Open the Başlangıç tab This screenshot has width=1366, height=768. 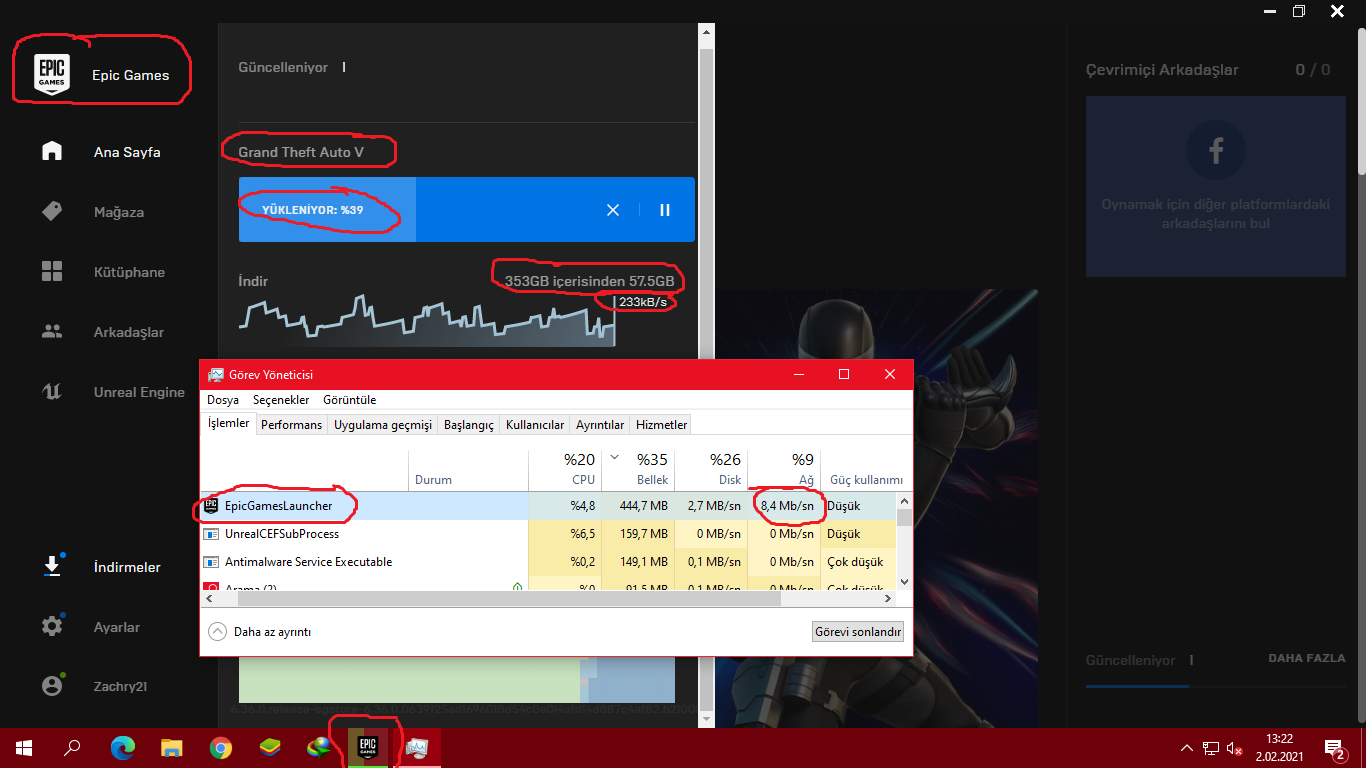469,425
